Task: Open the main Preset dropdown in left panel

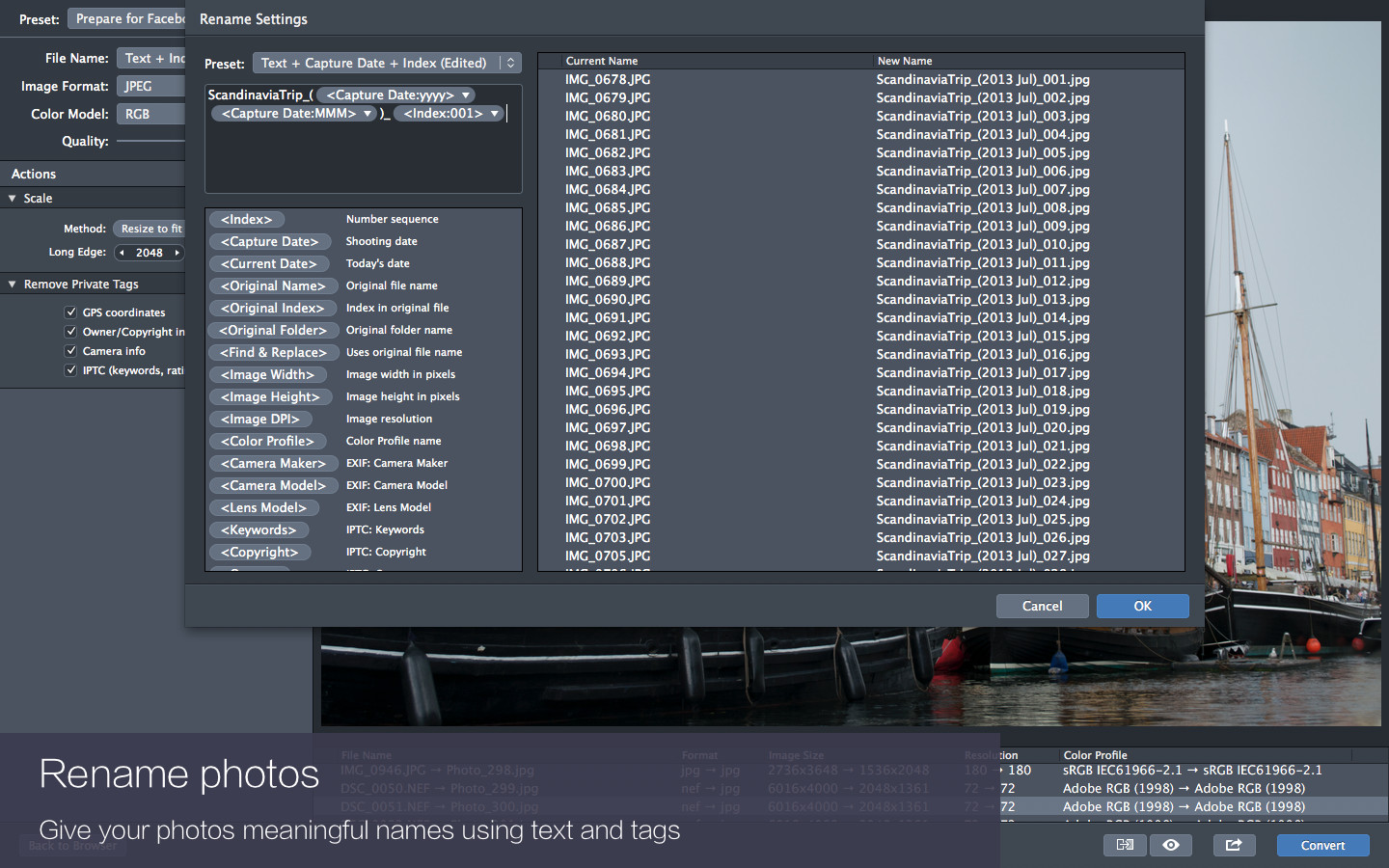Action: (125, 18)
